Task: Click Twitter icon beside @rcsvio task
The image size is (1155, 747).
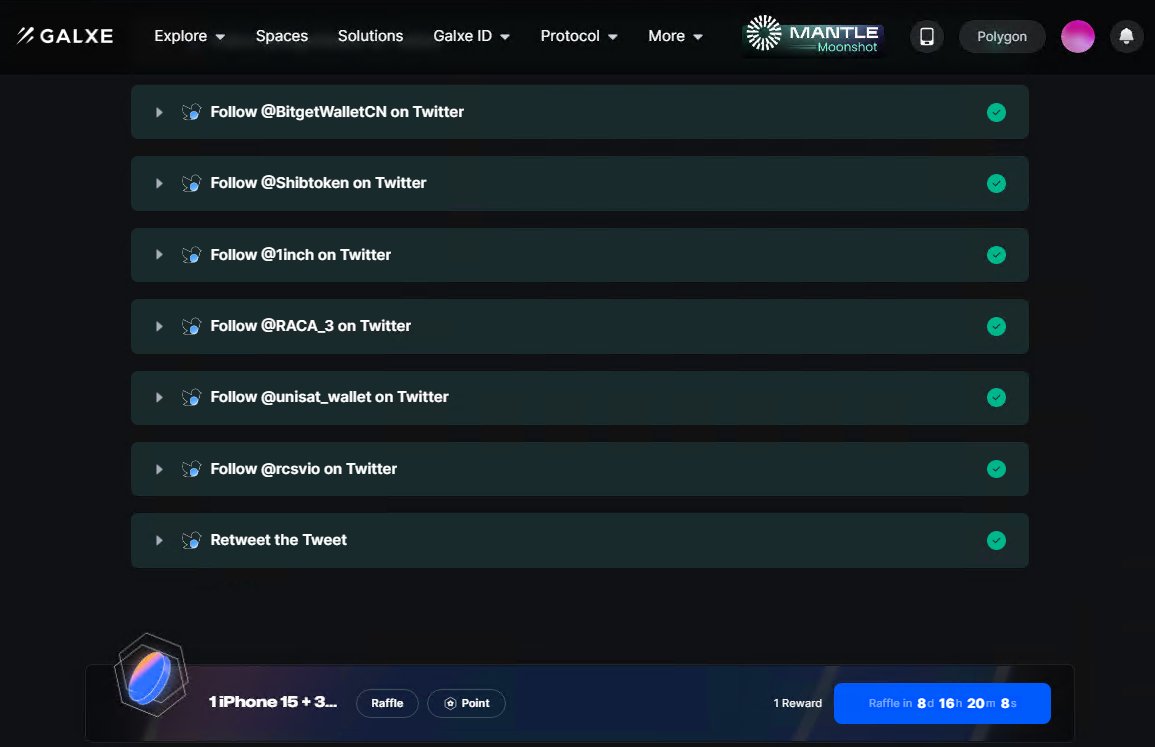Action: pyautogui.click(x=192, y=469)
